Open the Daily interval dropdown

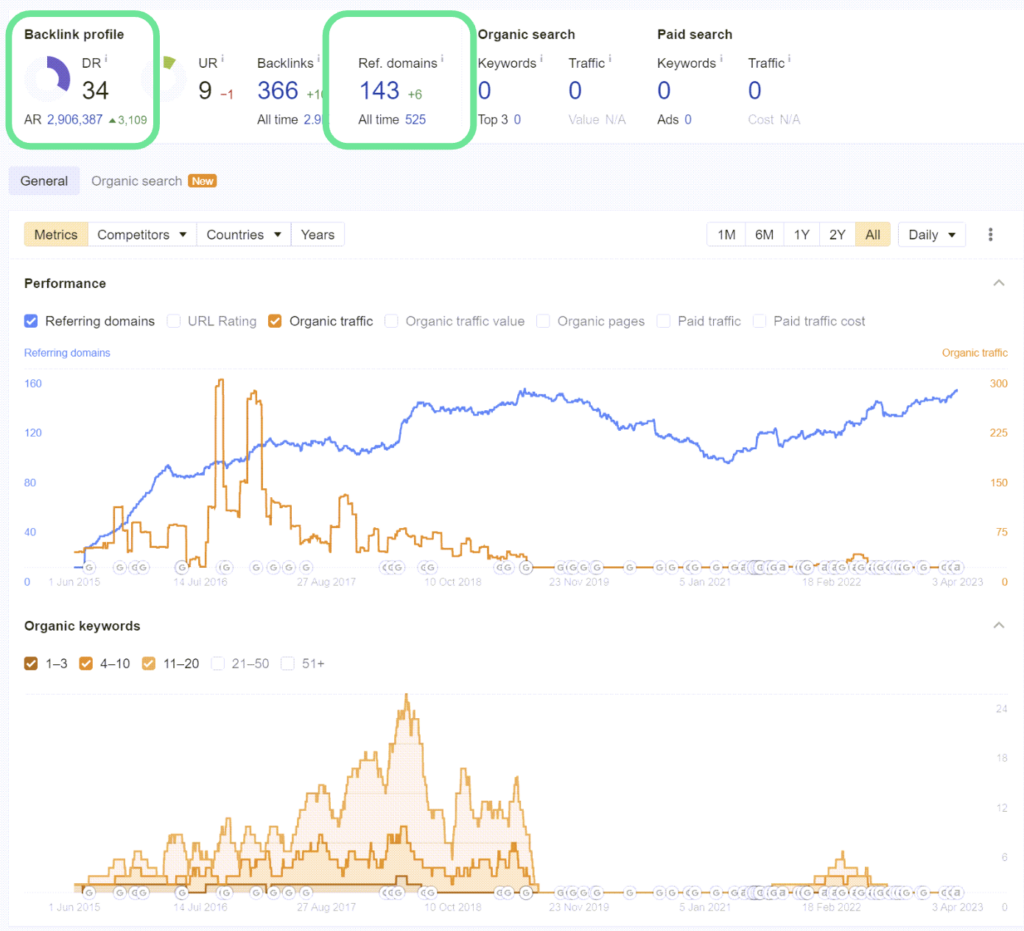[x=931, y=235]
